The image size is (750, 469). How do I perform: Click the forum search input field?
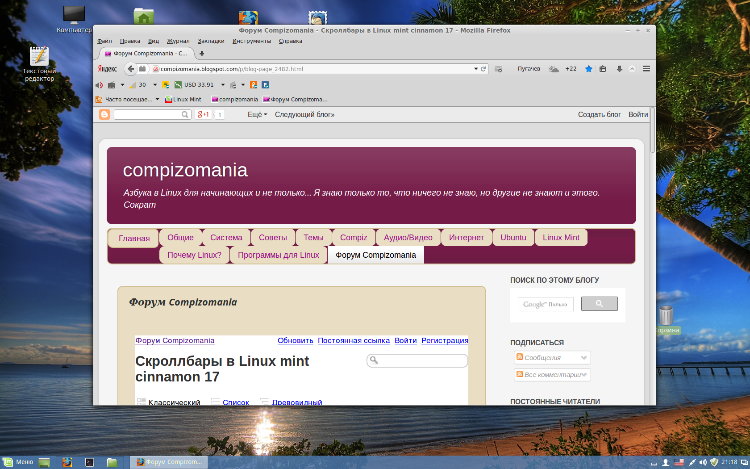tap(421, 361)
